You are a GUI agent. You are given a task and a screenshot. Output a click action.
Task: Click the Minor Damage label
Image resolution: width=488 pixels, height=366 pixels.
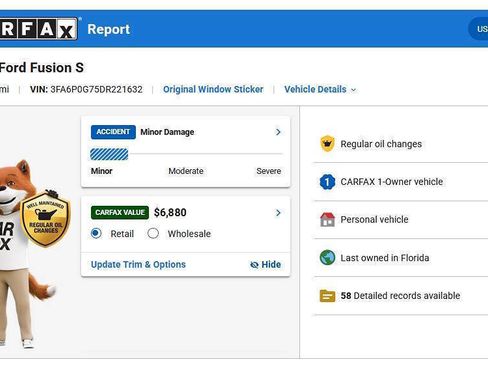[x=167, y=132]
